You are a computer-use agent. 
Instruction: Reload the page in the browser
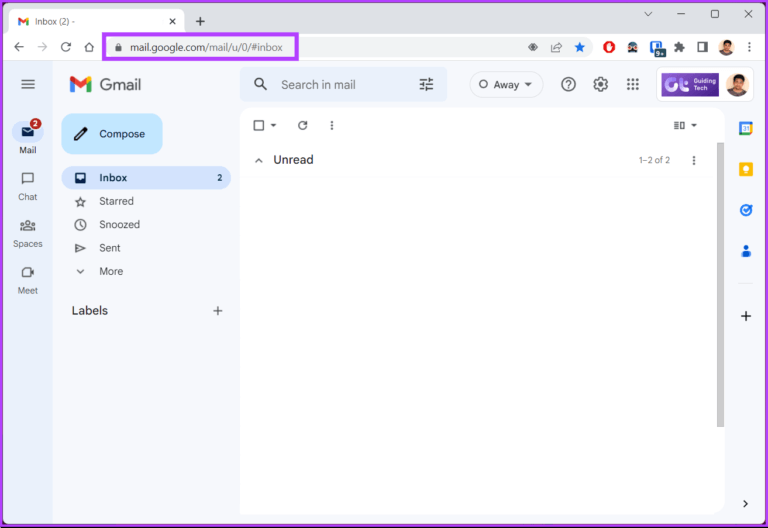pos(66,47)
